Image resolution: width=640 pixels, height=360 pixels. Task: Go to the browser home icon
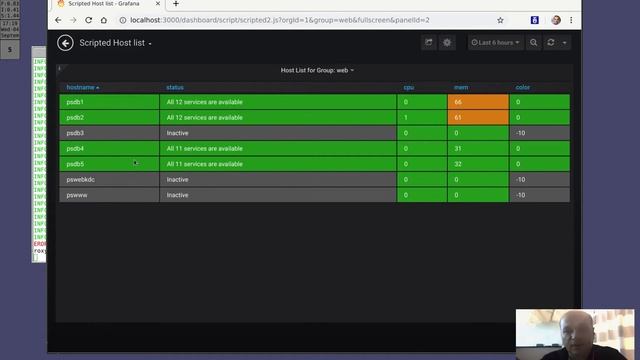click(x=104, y=20)
